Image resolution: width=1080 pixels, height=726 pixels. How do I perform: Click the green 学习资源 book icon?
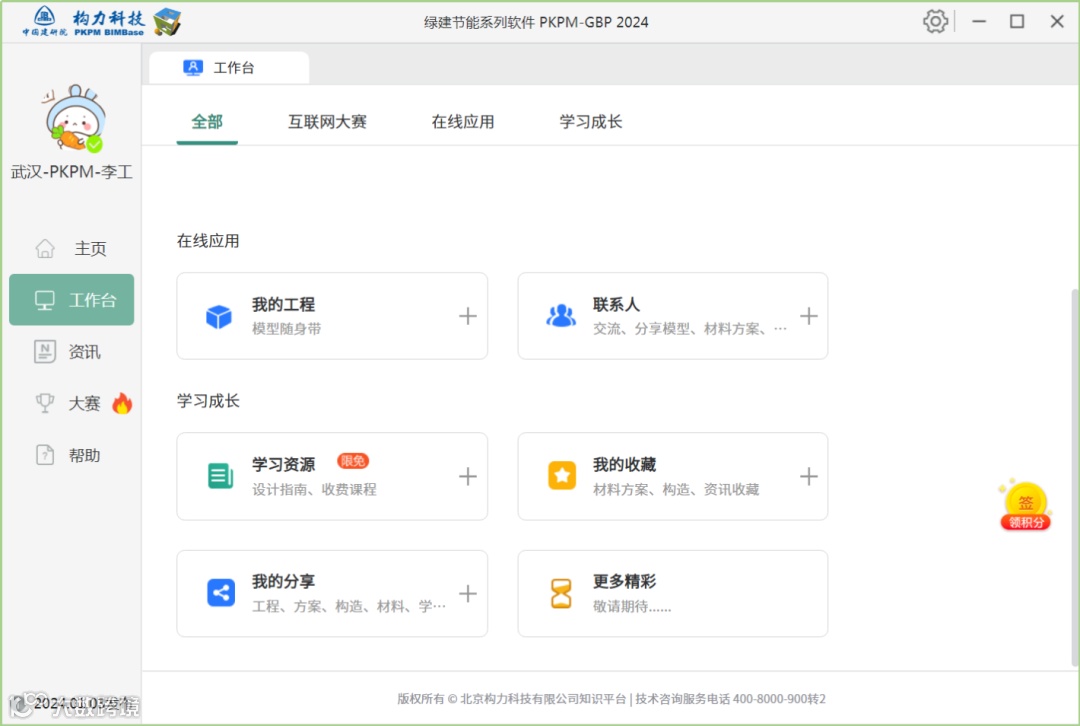220,476
